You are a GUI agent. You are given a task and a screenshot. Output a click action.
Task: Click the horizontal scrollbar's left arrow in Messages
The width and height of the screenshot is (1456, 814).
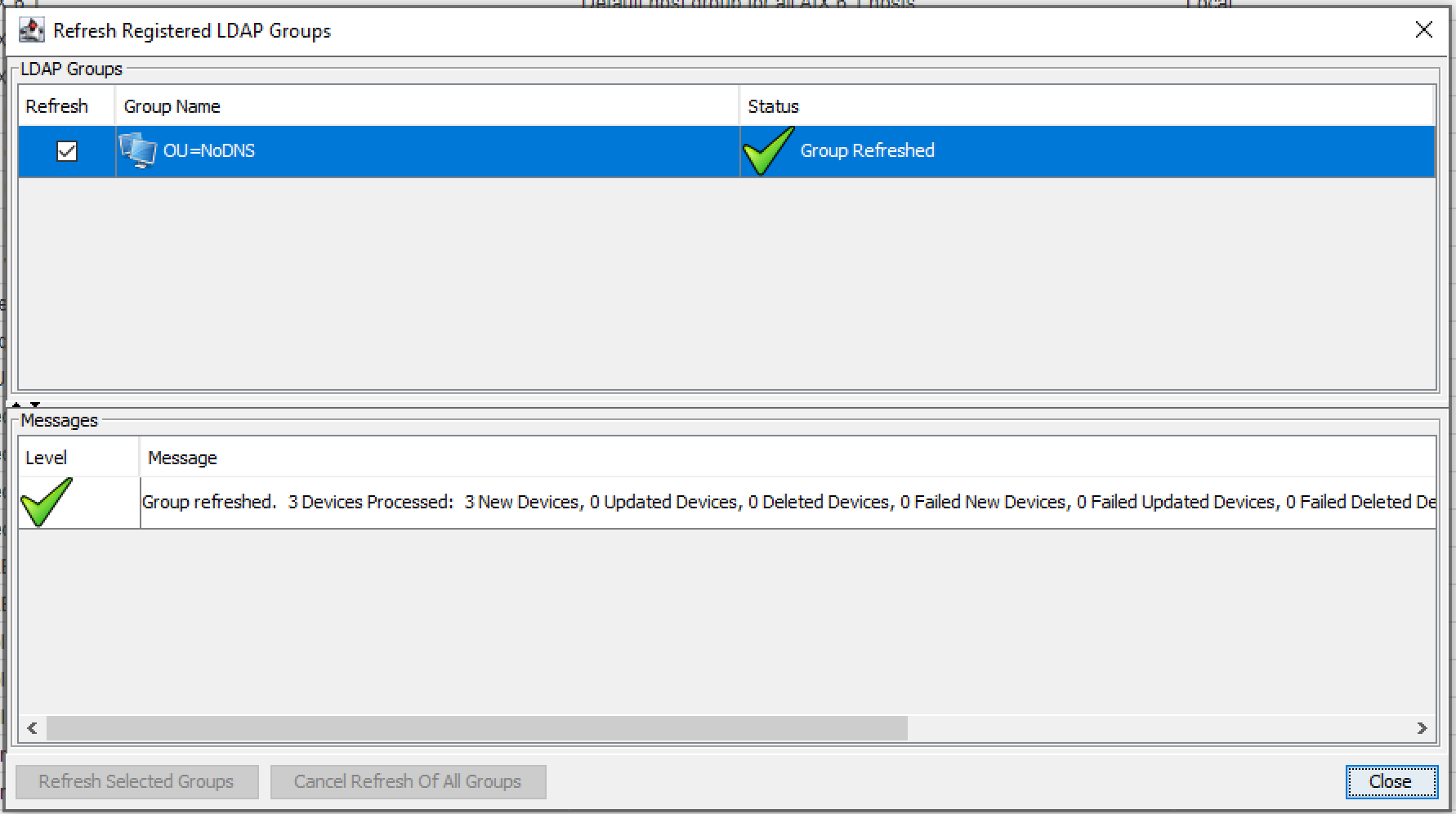click(x=33, y=728)
